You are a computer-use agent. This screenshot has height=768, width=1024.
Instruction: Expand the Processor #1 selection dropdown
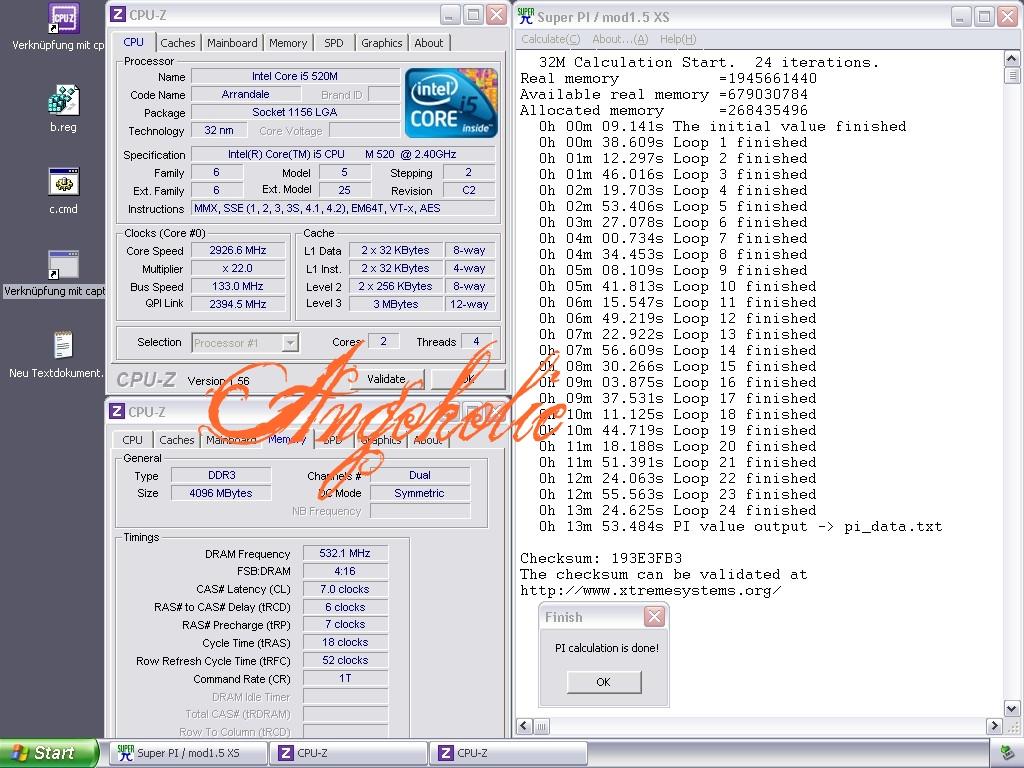point(290,342)
